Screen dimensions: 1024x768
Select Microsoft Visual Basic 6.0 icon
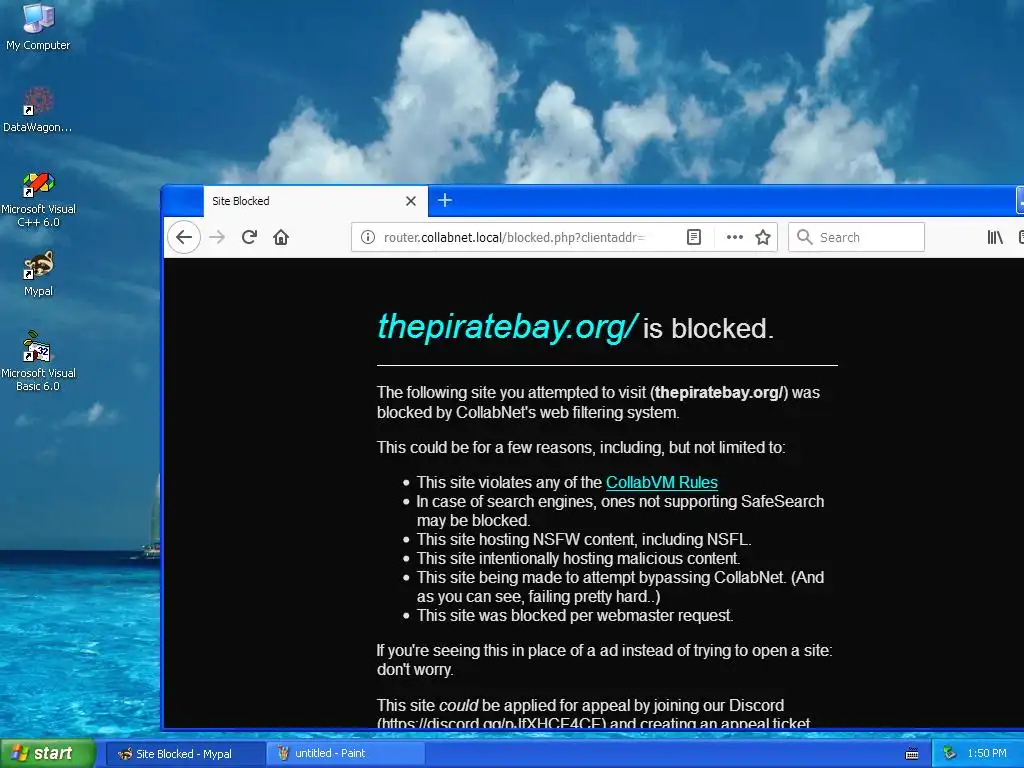coord(38,361)
